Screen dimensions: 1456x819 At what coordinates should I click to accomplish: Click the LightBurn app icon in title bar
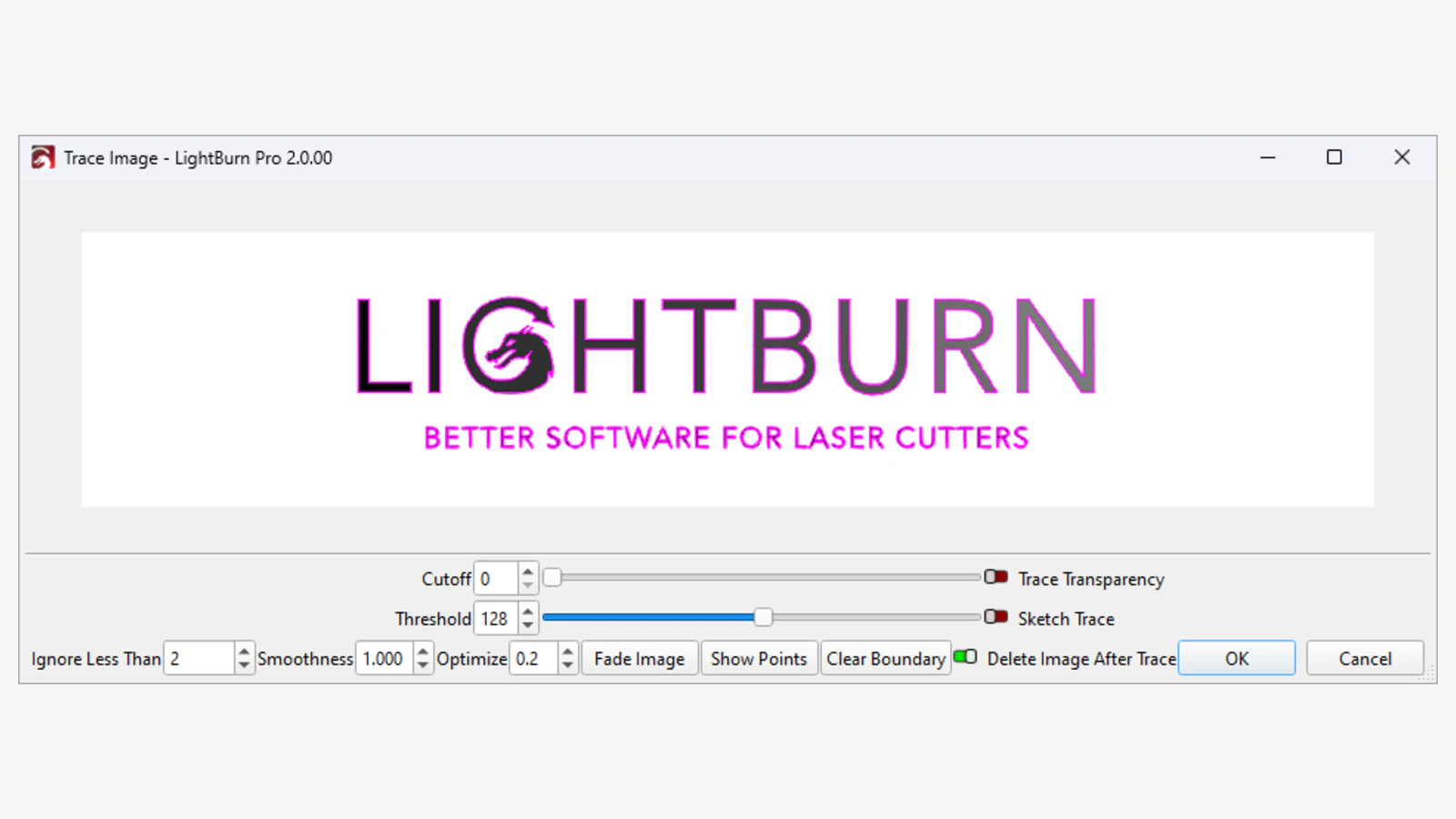point(43,157)
